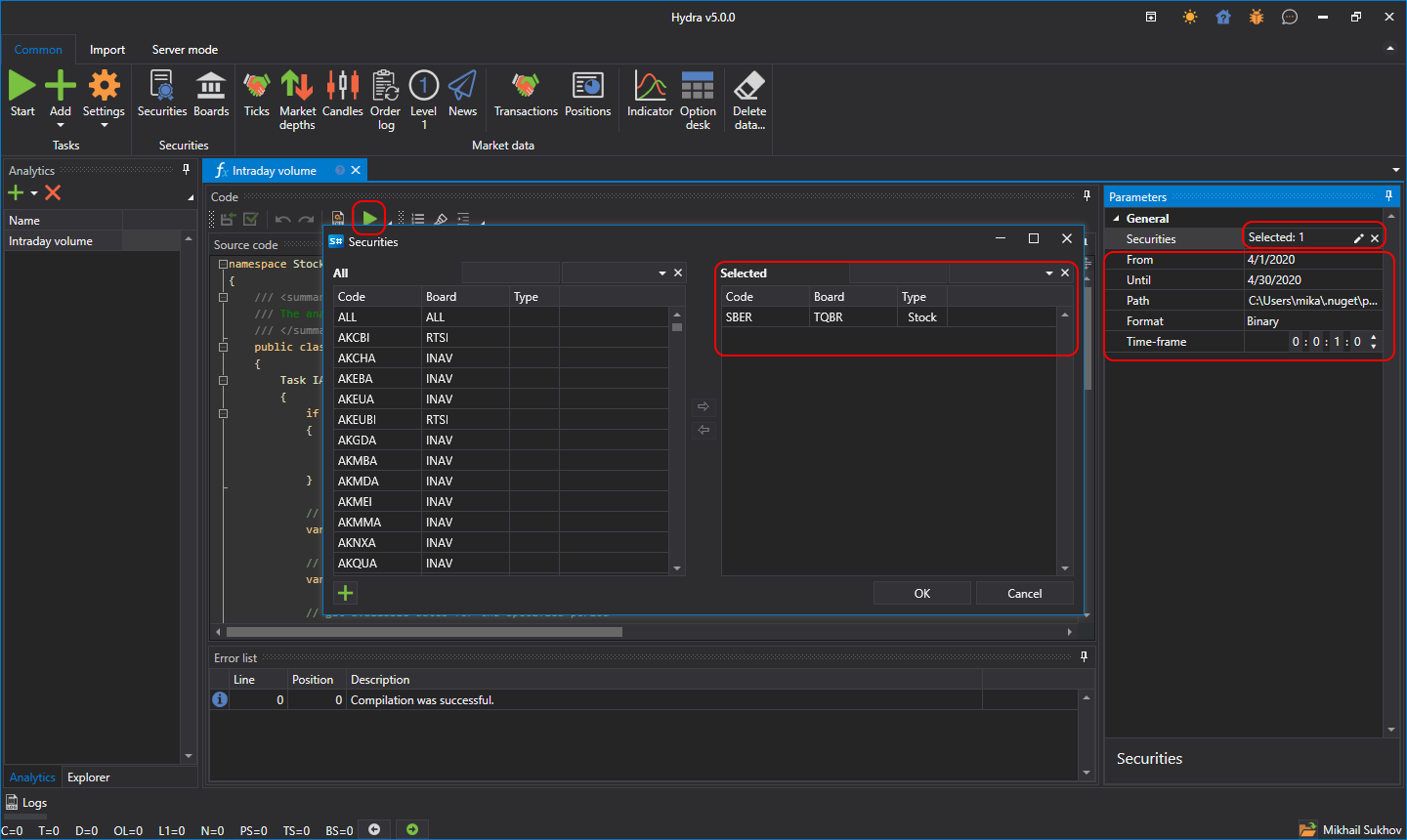Viewport: 1407px width, 840px height.
Task: Open Transactions view
Action: 526,94
